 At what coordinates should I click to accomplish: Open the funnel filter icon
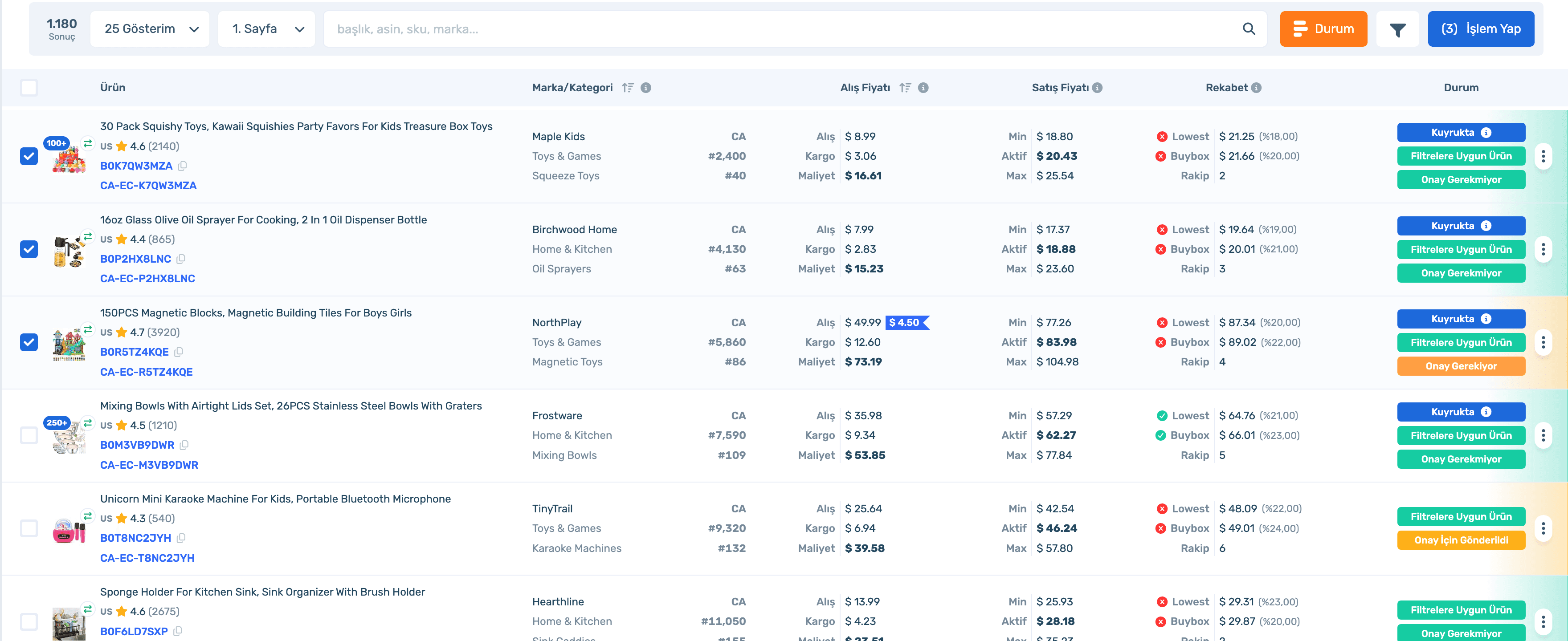pos(1397,29)
